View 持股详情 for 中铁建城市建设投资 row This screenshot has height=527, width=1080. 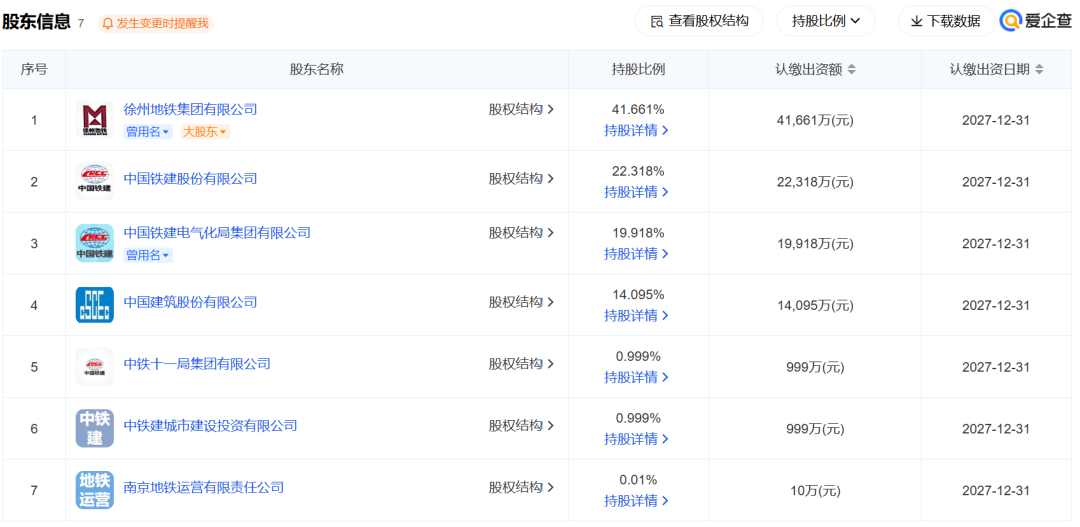click(636, 439)
